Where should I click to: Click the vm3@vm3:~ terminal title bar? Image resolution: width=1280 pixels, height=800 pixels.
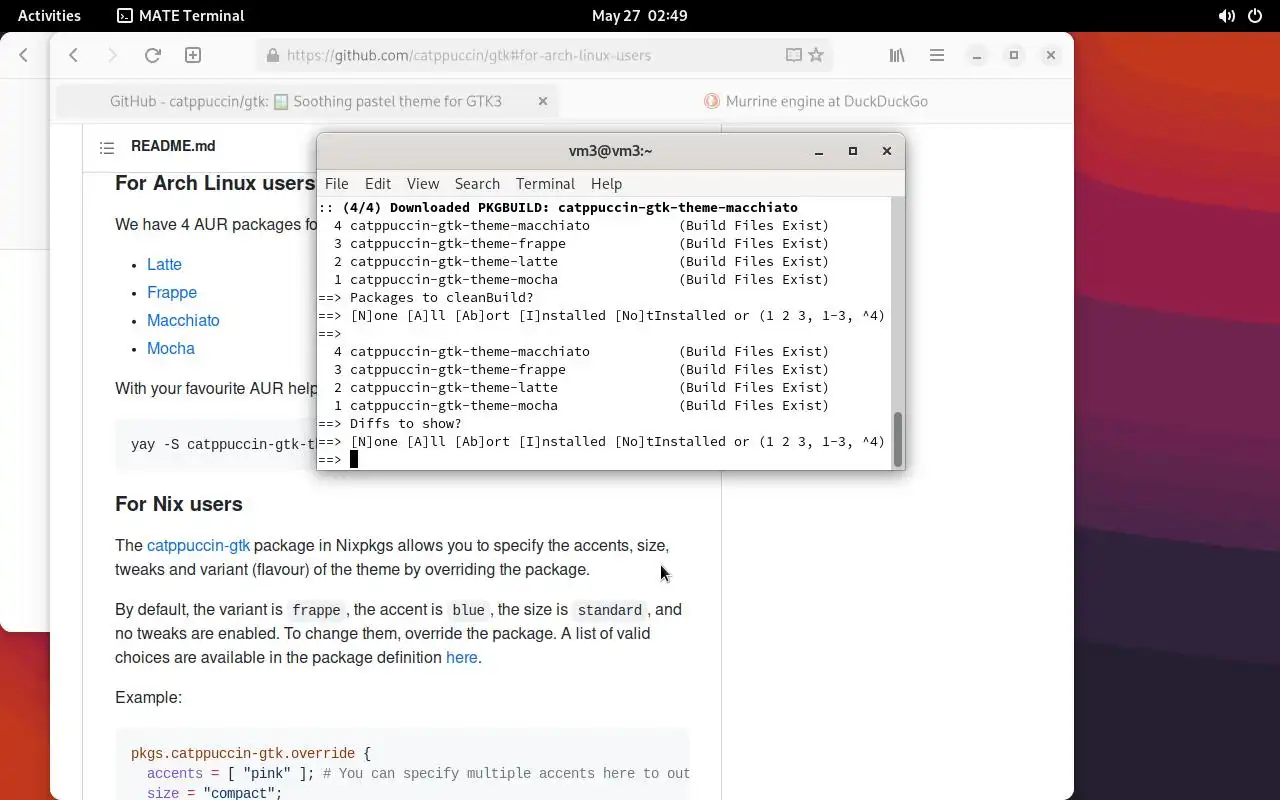click(x=611, y=151)
